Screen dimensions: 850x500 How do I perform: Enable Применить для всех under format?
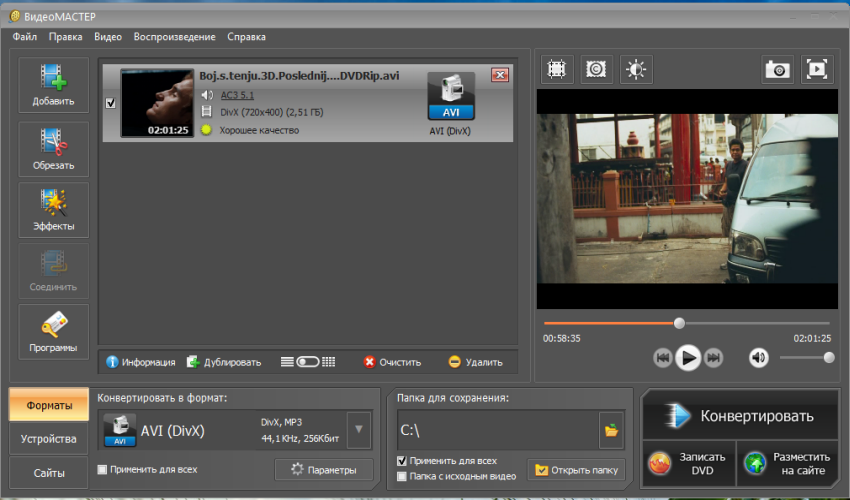pos(102,470)
